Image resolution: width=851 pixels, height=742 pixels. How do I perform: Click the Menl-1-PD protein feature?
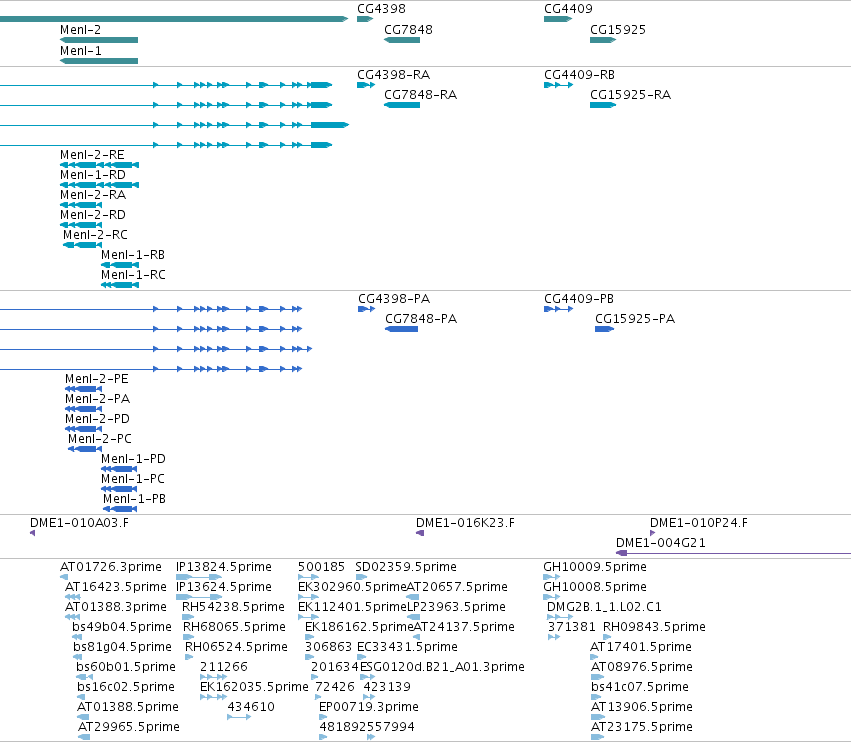(119, 469)
